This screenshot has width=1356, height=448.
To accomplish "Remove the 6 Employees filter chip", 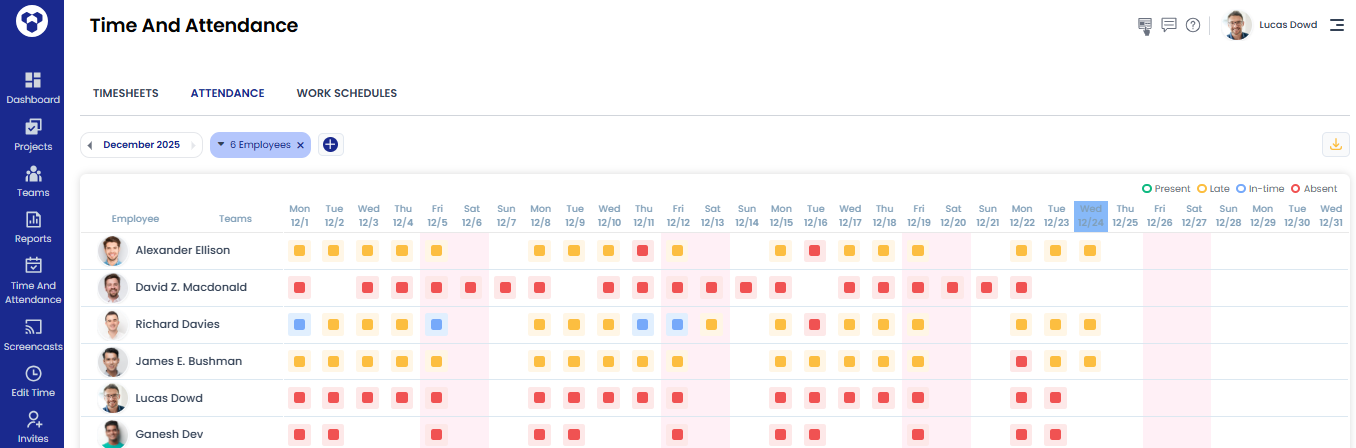I will pyautogui.click(x=300, y=145).
